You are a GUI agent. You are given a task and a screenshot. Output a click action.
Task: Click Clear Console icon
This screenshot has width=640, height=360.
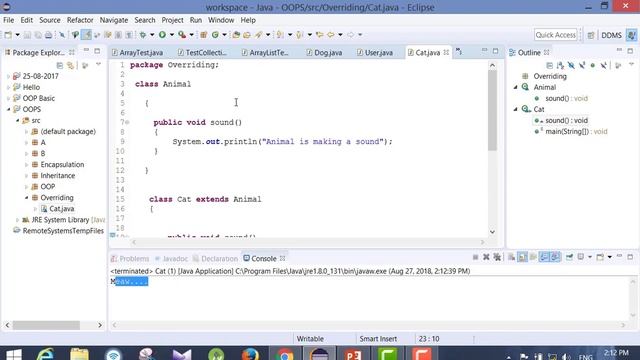tap(511, 257)
